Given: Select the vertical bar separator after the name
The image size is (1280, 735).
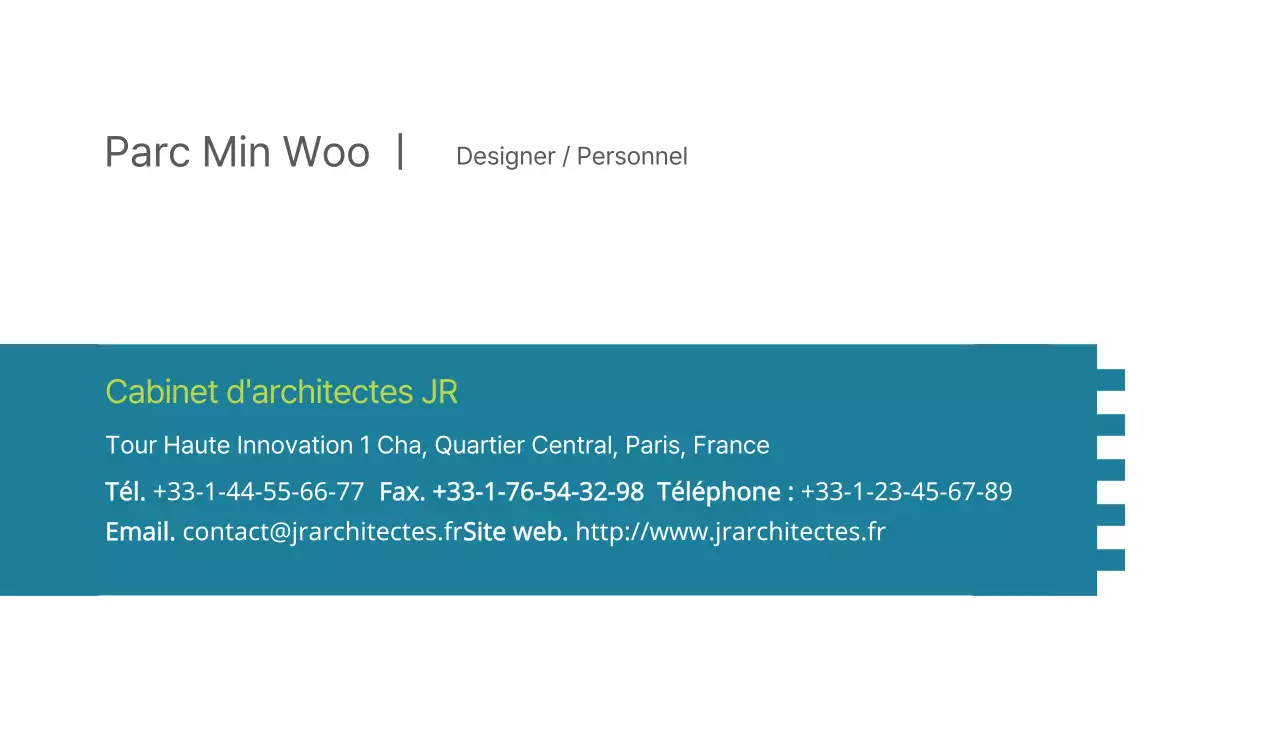Looking at the screenshot, I should click(x=400, y=152).
